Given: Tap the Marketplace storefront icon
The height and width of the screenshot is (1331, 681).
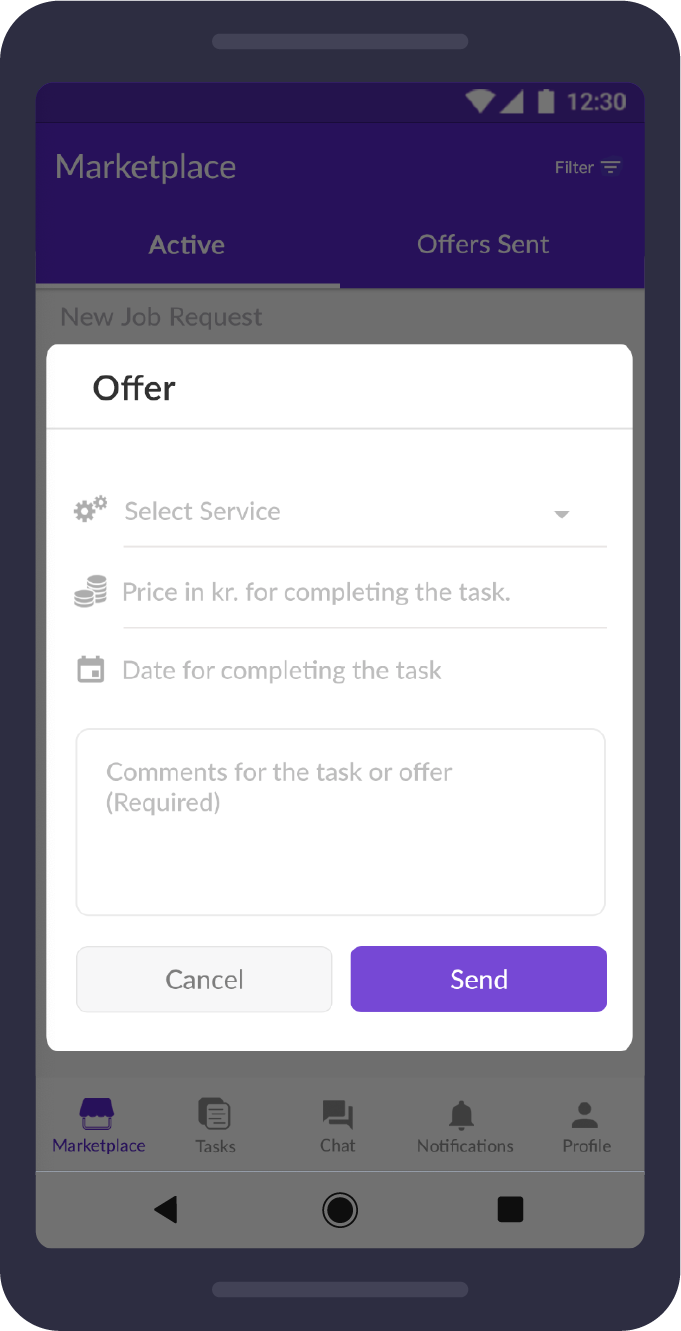Looking at the screenshot, I should (x=97, y=1114).
